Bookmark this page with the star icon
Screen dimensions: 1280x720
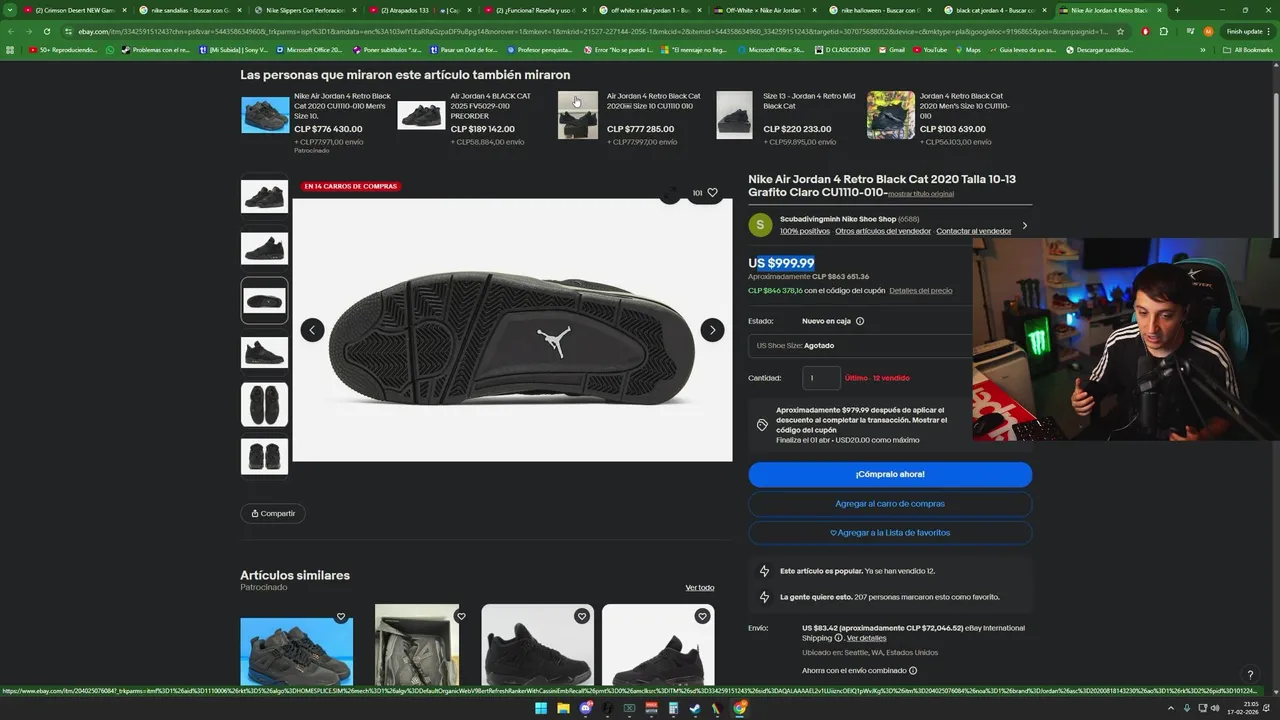coord(1120,31)
